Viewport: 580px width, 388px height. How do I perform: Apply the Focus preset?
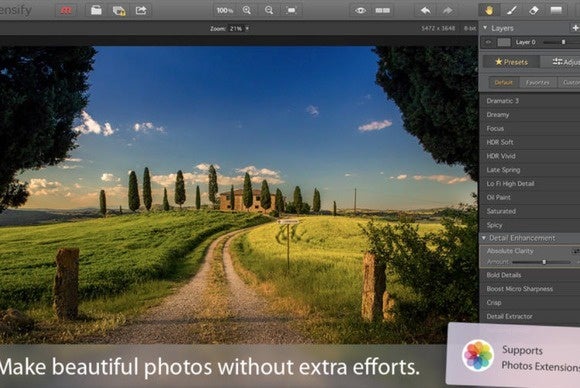(x=530, y=128)
